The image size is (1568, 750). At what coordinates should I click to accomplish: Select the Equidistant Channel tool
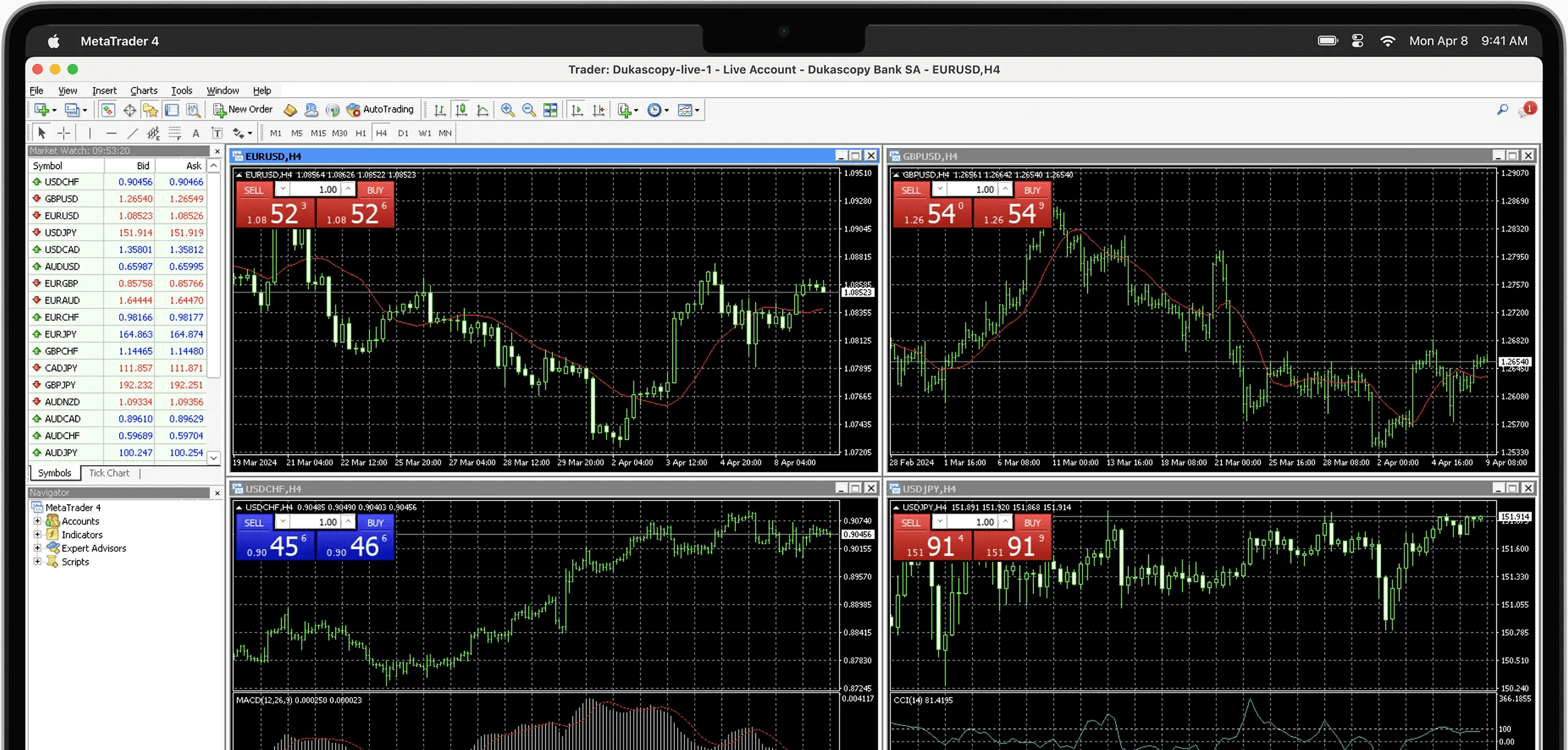(153, 133)
